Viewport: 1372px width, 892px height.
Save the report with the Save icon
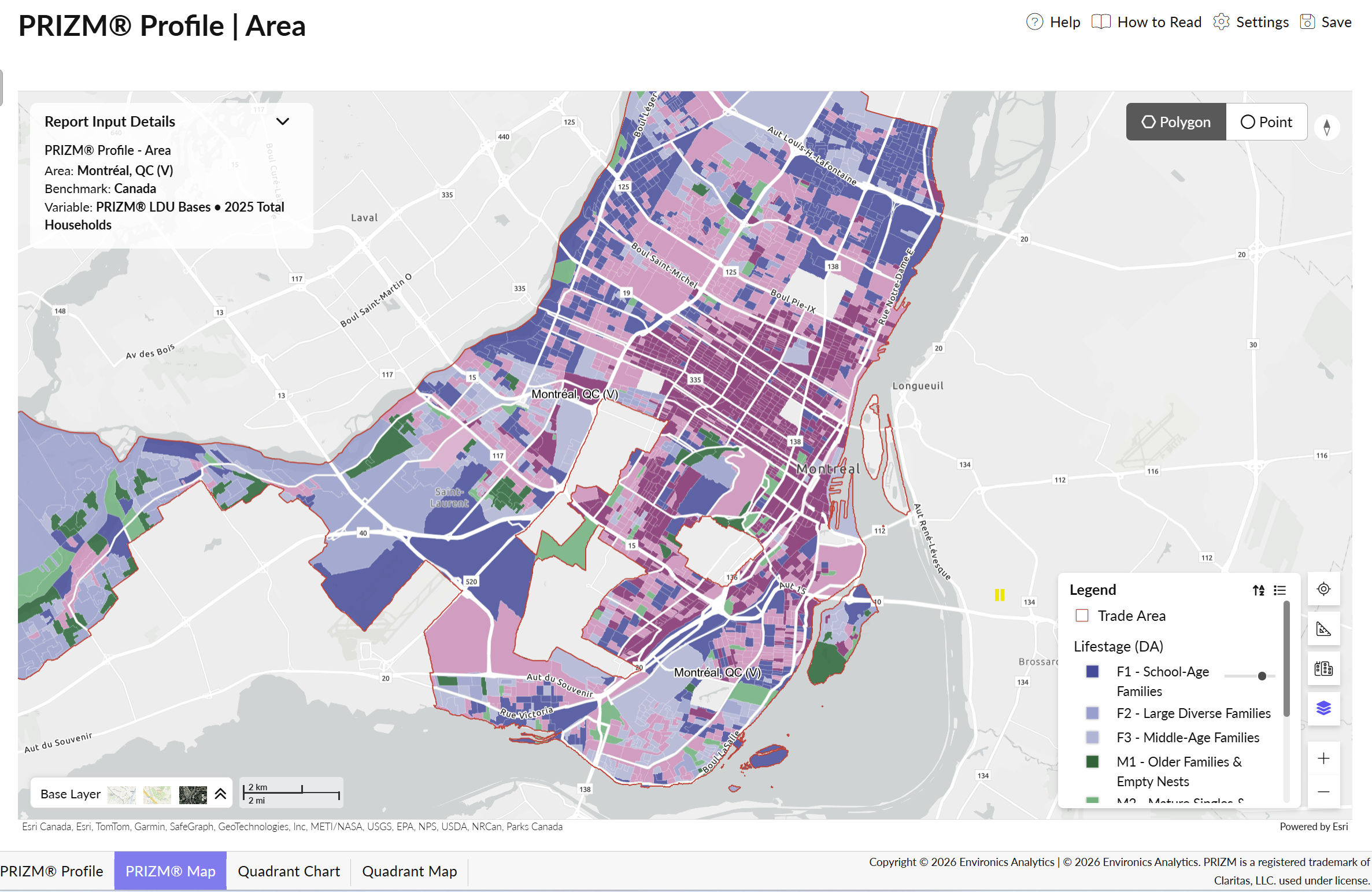click(x=1326, y=22)
